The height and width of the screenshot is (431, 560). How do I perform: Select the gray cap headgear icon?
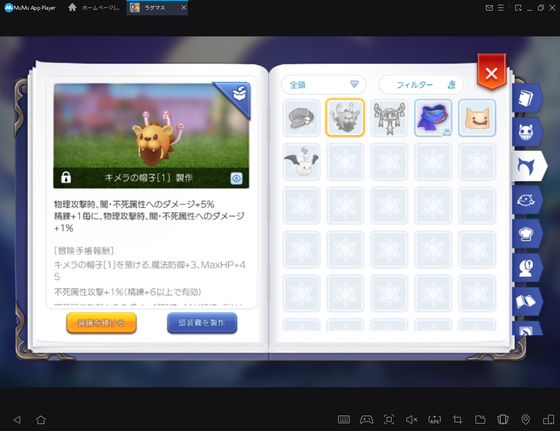point(301,118)
